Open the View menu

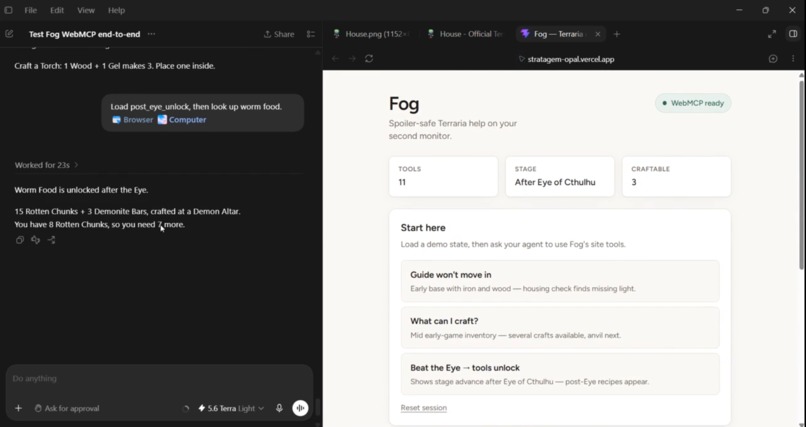[86, 10]
